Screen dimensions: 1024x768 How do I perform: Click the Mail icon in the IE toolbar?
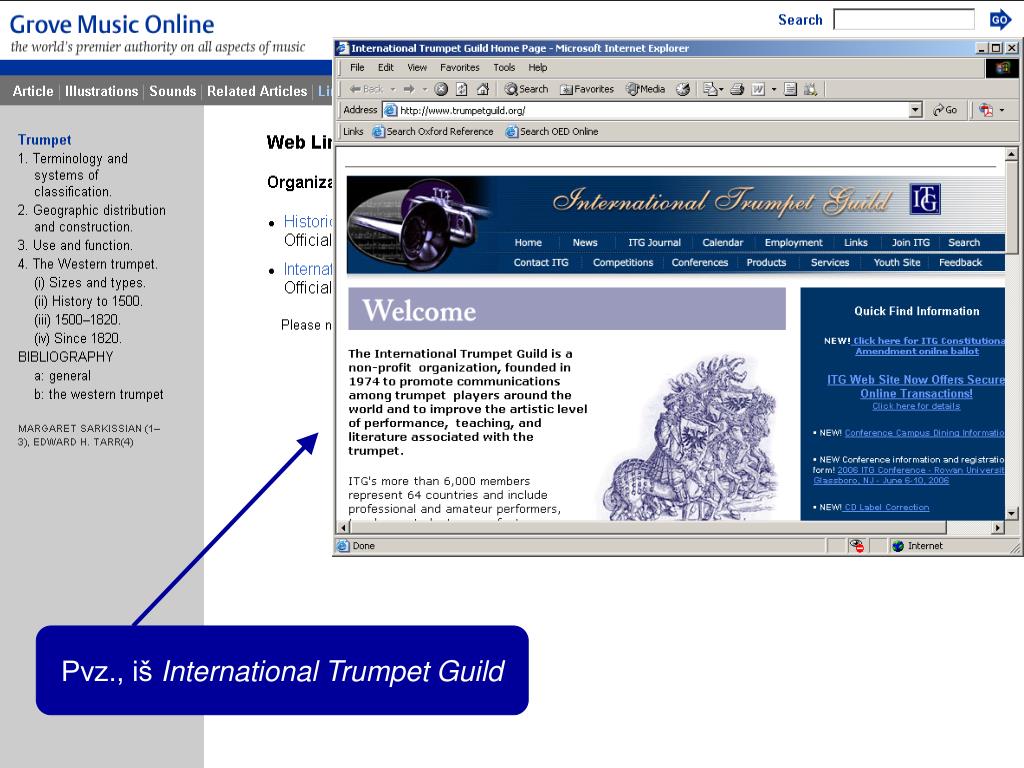click(710, 89)
